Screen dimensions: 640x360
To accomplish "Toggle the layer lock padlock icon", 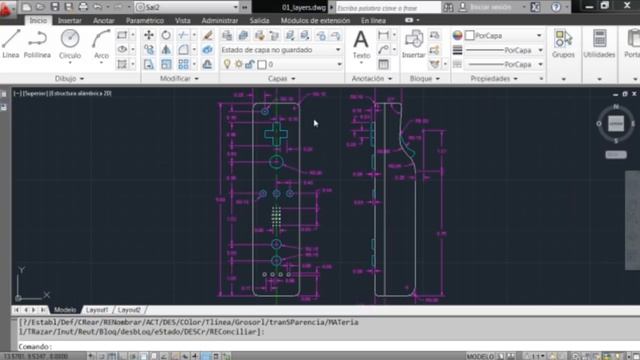I will tap(250, 64).
